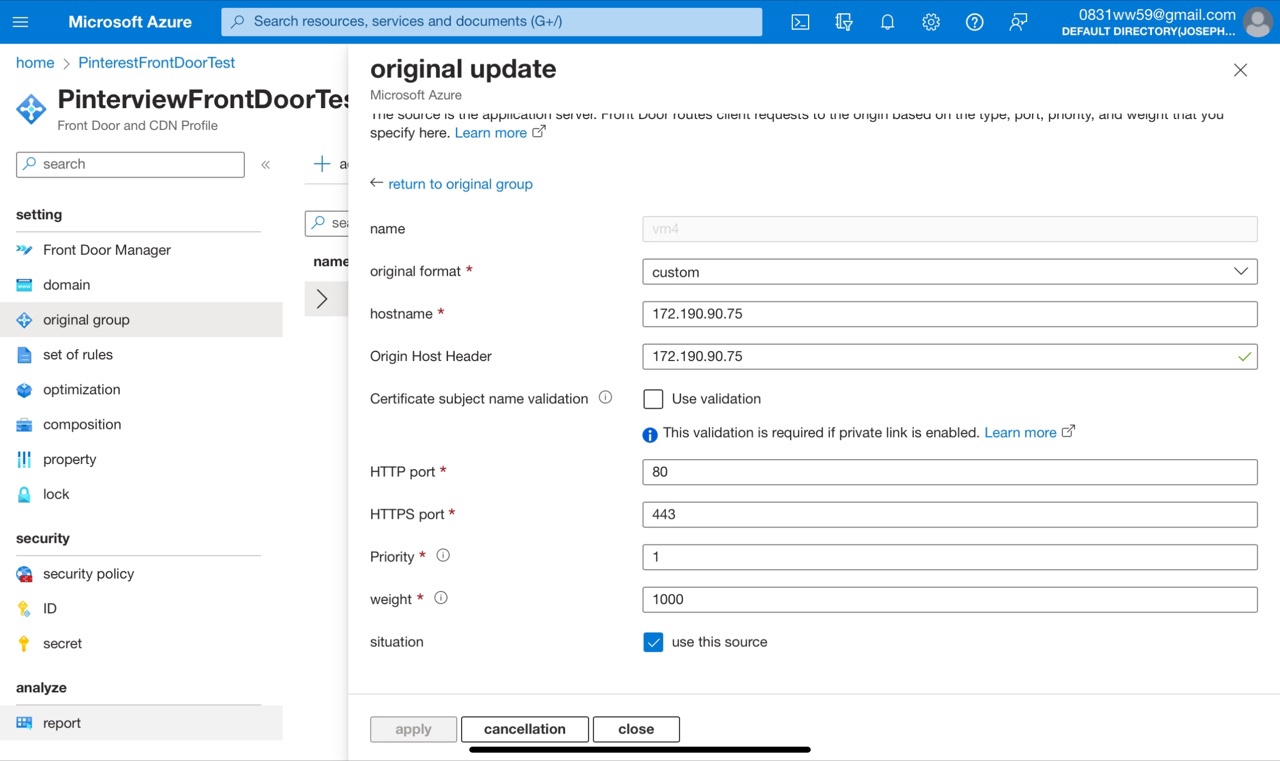Click the disabled name field vm4
Viewport: 1280px width, 761px height.
[x=949, y=229]
